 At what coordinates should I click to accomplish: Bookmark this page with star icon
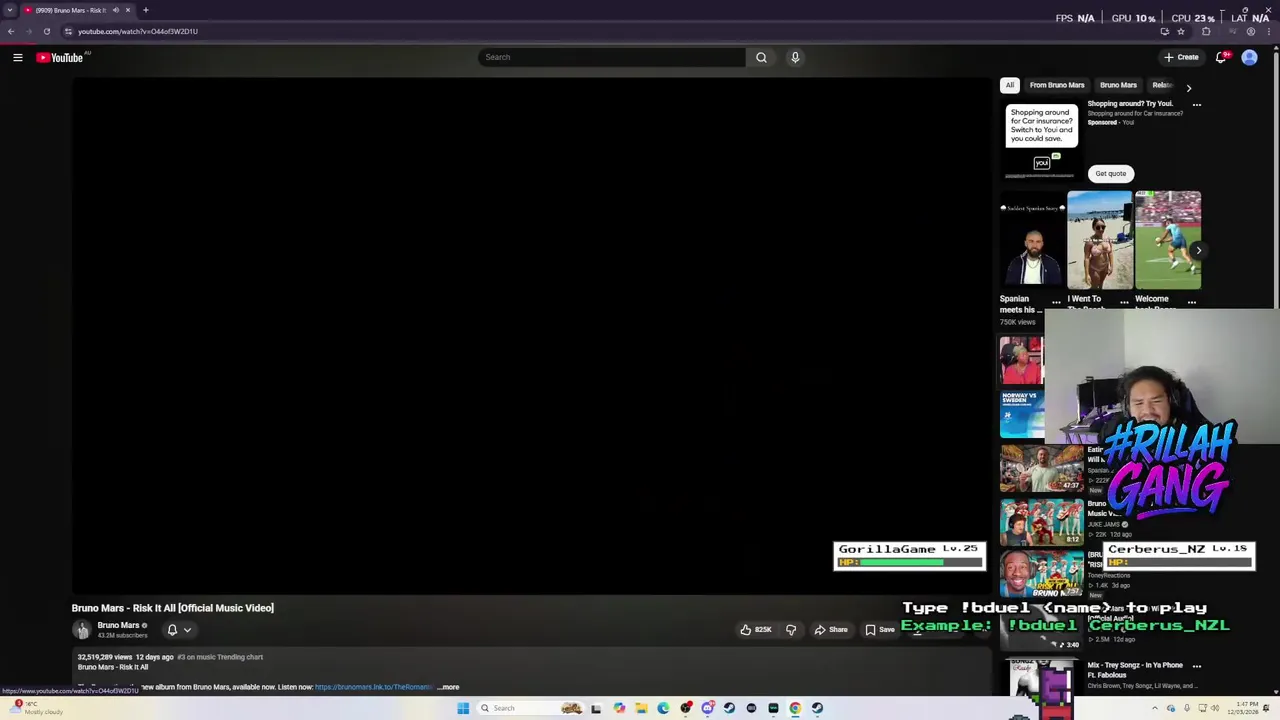pos(1181,31)
